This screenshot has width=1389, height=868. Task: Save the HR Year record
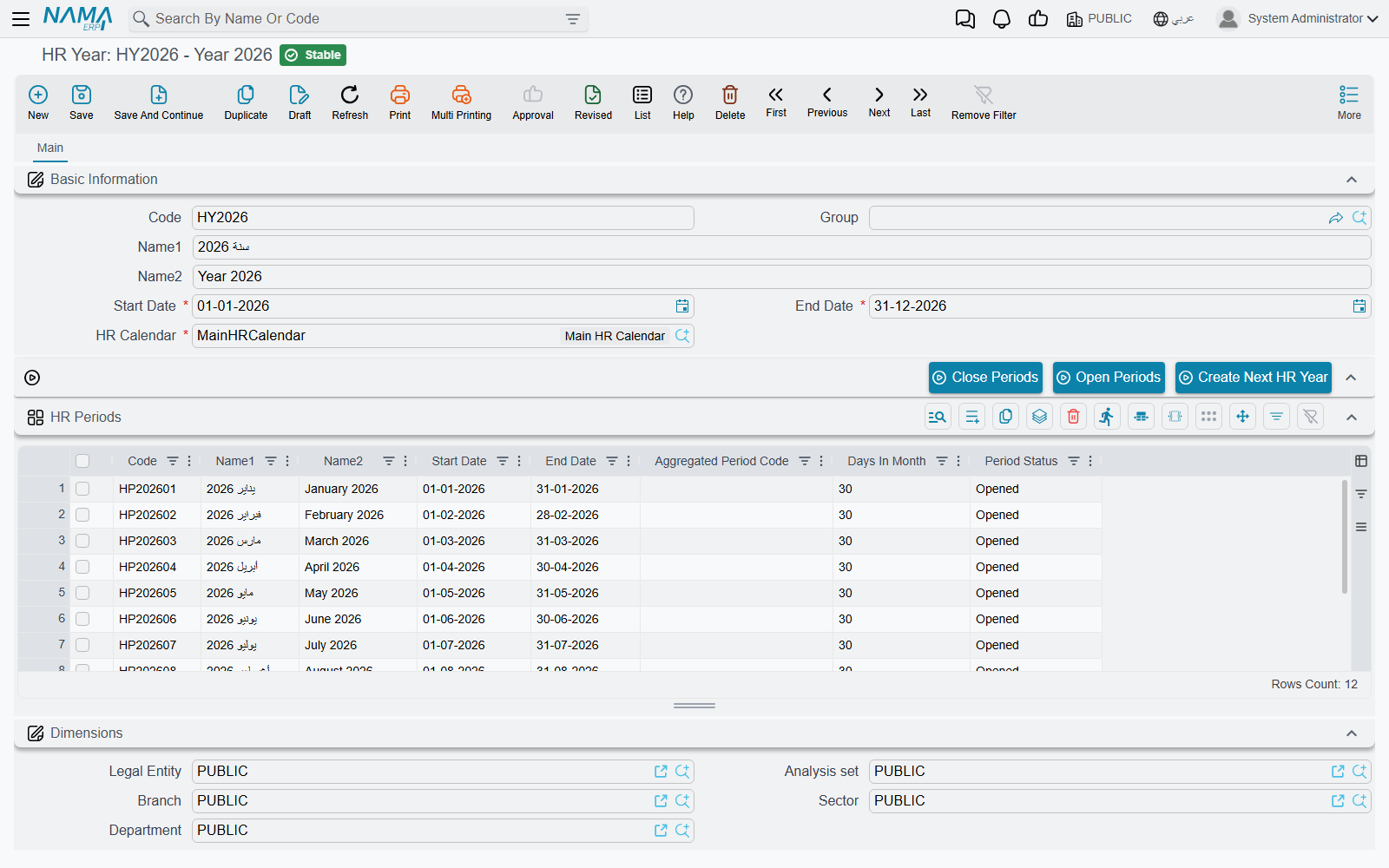pyautogui.click(x=82, y=102)
